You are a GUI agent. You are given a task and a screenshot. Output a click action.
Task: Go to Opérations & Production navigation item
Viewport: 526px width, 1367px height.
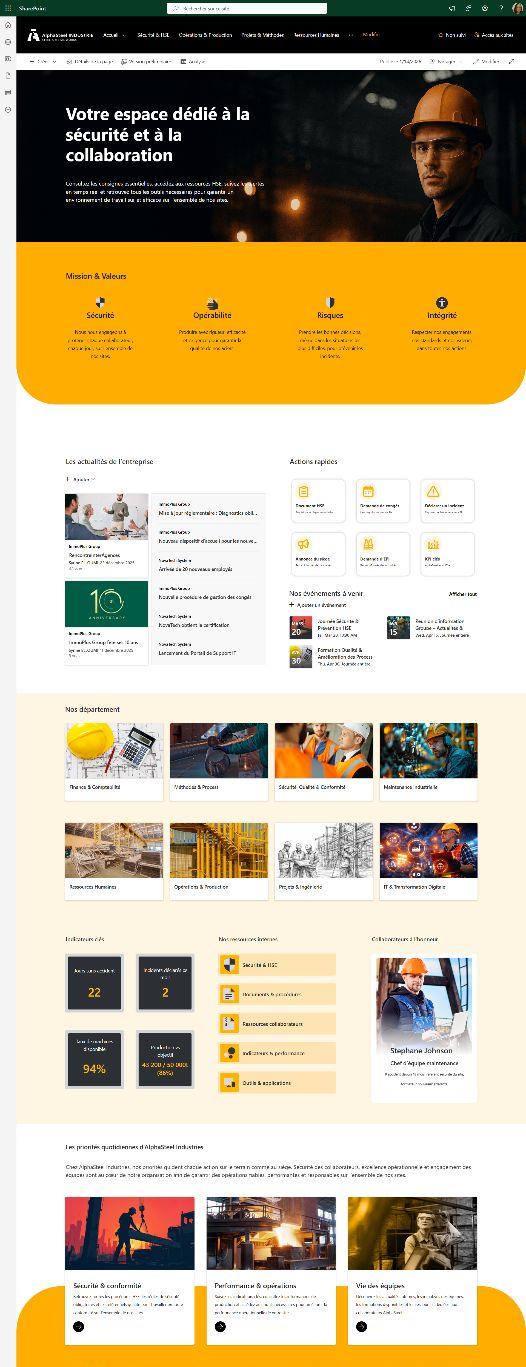(205, 35)
